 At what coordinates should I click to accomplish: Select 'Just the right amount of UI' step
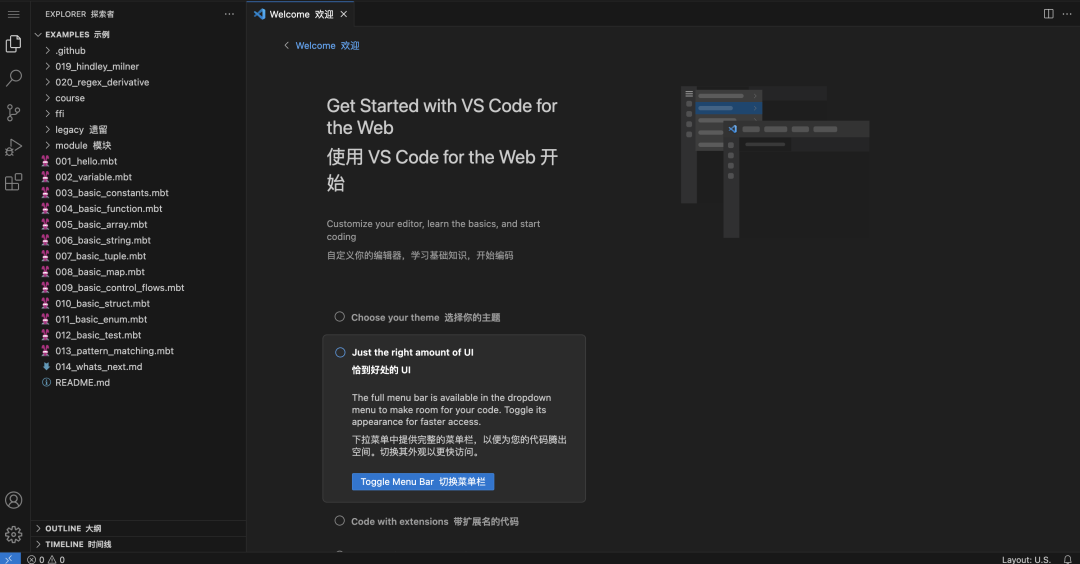click(412, 352)
